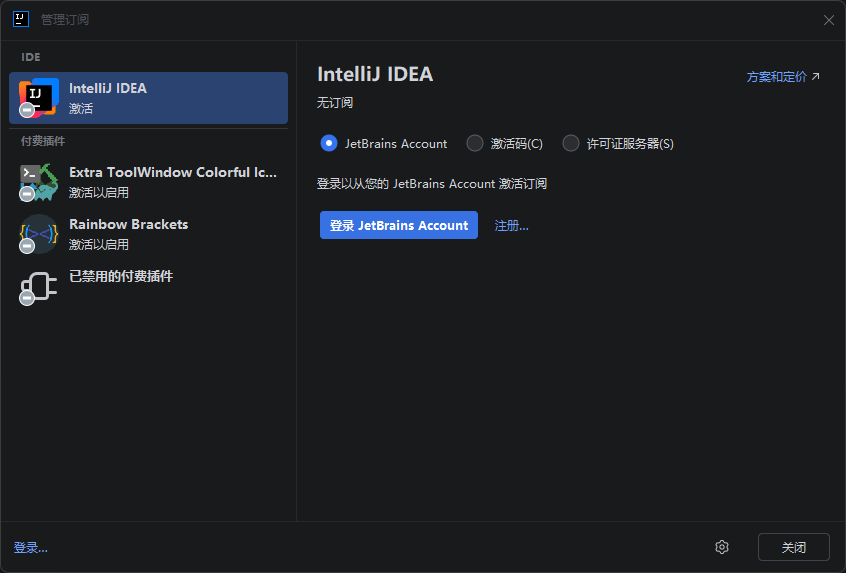Click the IntelliJ IDEA heading in right panel
Viewport: 846px width, 573px height.
[375, 74]
